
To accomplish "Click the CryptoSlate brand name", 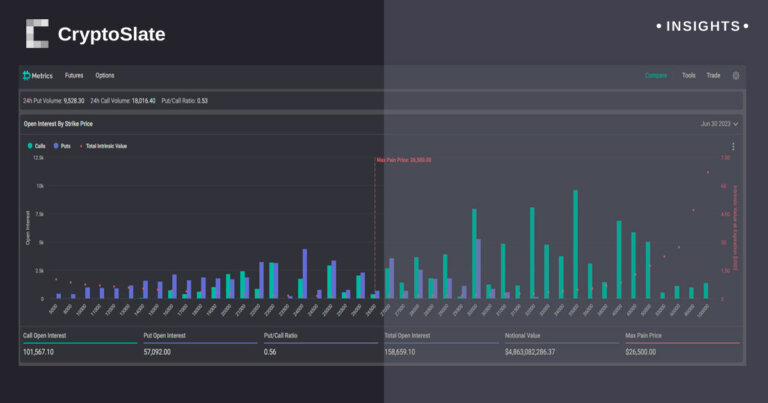I will 111,34.
